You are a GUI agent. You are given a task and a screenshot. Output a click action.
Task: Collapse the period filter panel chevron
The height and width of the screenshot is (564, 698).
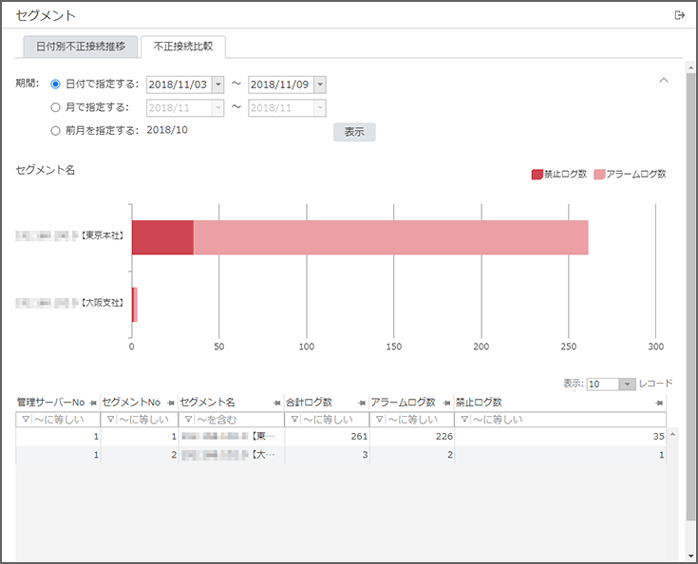click(x=664, y=80)
